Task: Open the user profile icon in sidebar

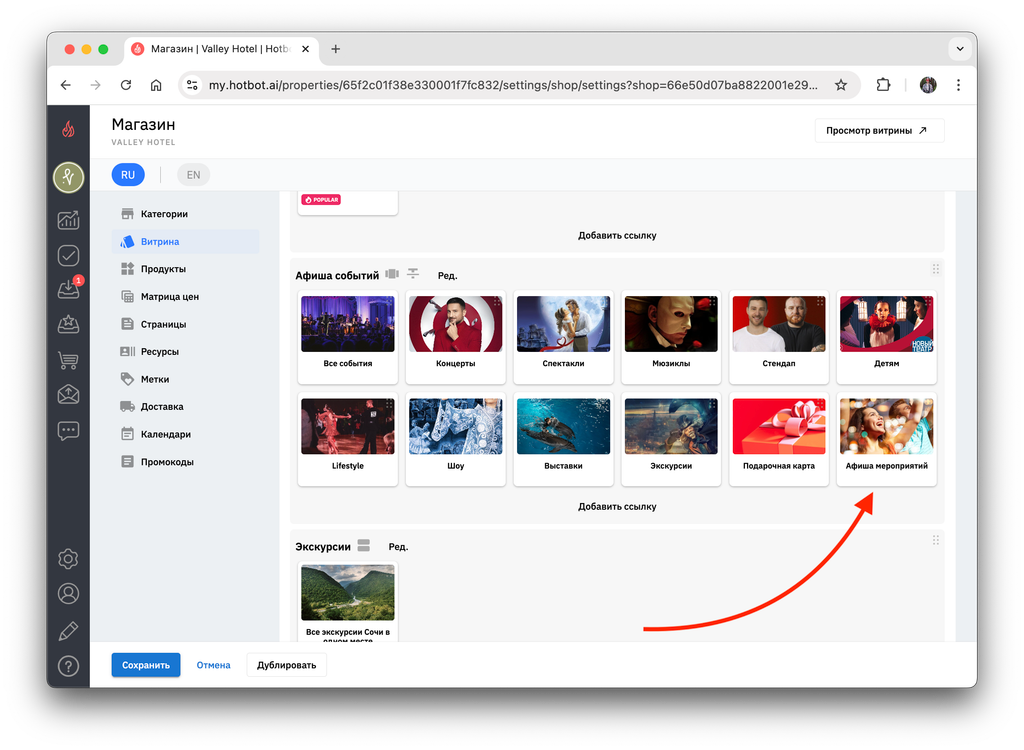Action: [x=68, y=594]
